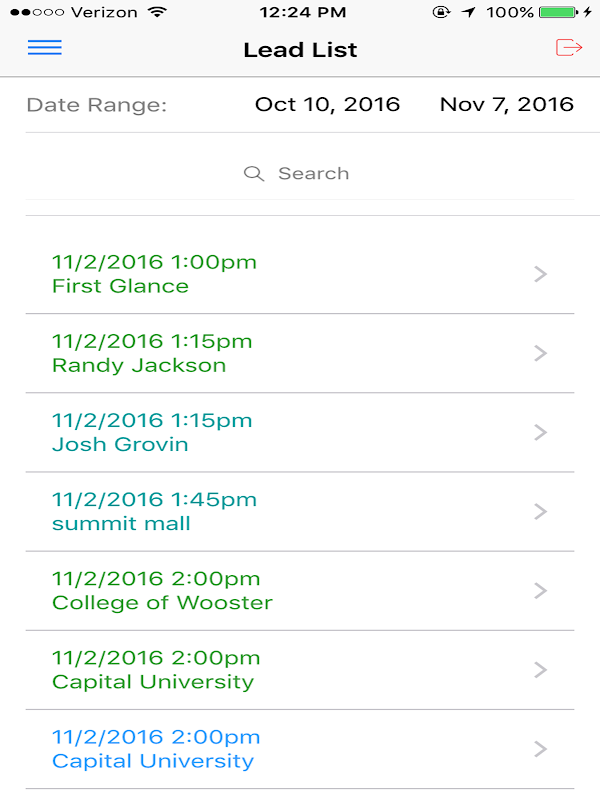The height and width of the screenshot is (800, 600).
Task: Select start date Oct 10, 2016
Action: pos(327,104)
